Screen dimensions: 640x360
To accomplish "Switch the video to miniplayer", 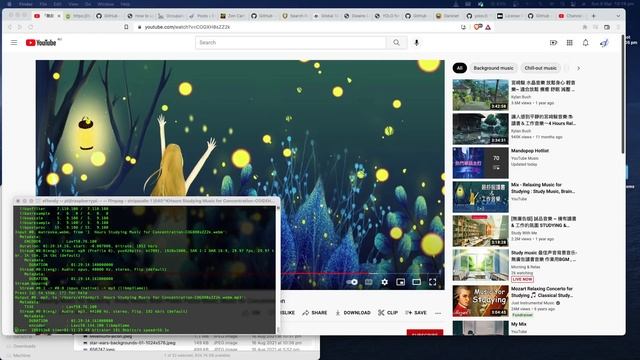I will coord(401,282).
